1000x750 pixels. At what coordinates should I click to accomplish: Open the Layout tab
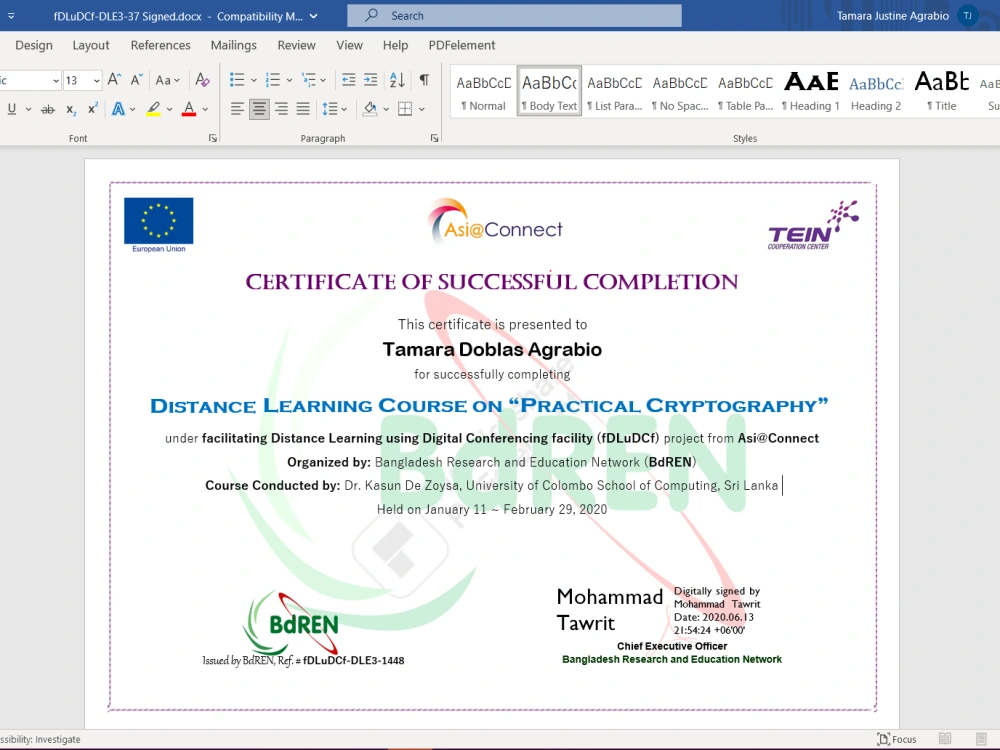91,45
